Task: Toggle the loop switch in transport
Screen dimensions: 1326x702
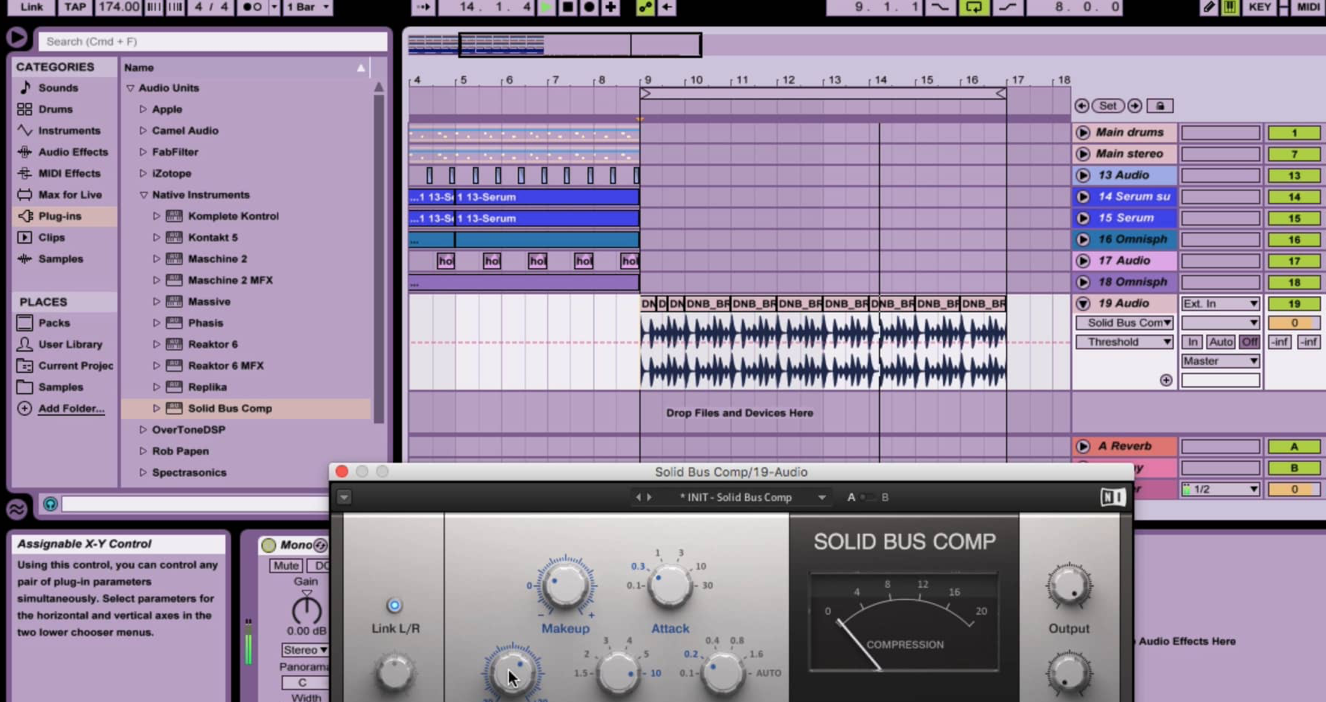Action: [972, 7]
